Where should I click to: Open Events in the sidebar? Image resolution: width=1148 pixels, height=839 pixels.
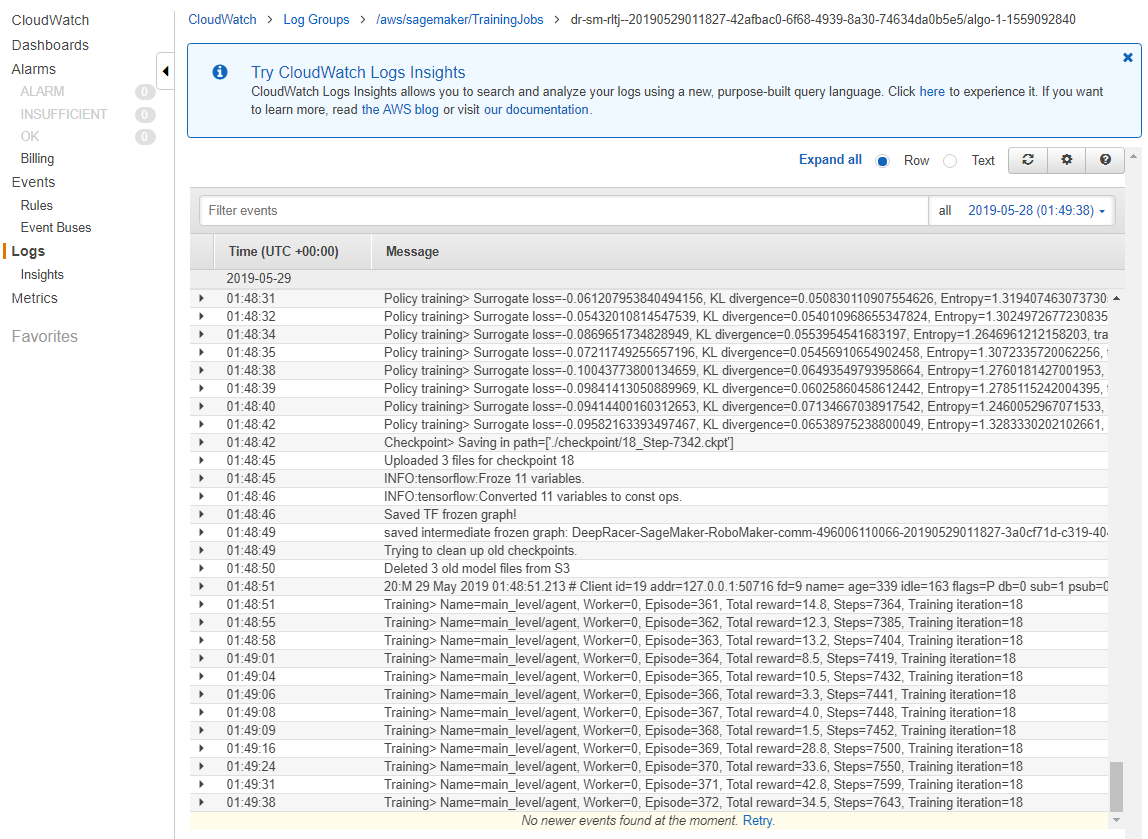33,182
